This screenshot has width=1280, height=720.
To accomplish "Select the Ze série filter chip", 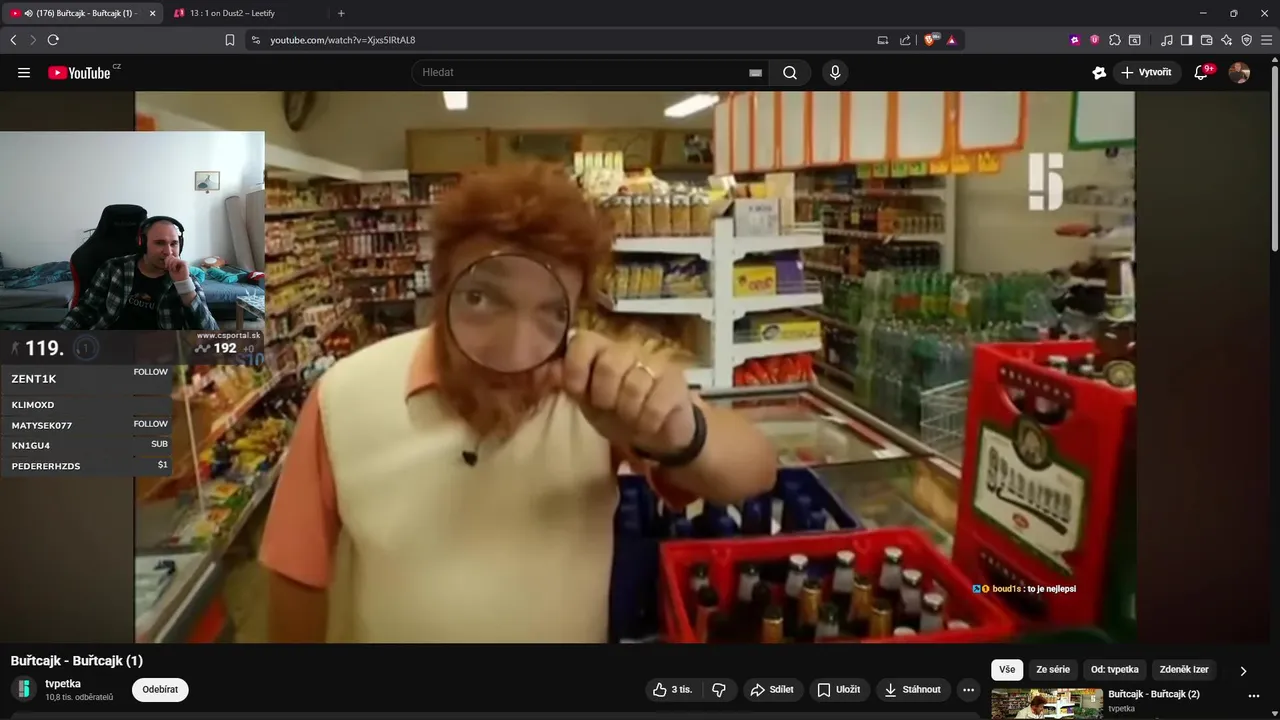I will click(x=1053, y=669).
